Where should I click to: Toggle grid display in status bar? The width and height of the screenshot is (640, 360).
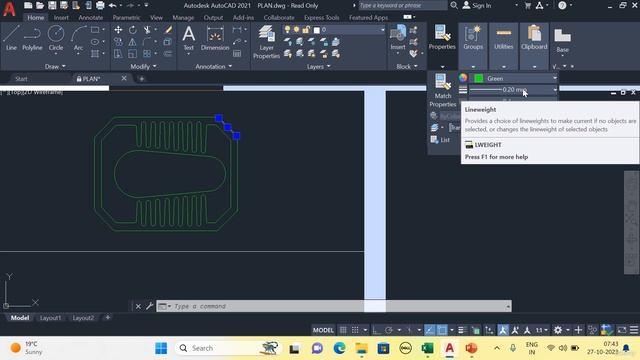tap(343, 330)
